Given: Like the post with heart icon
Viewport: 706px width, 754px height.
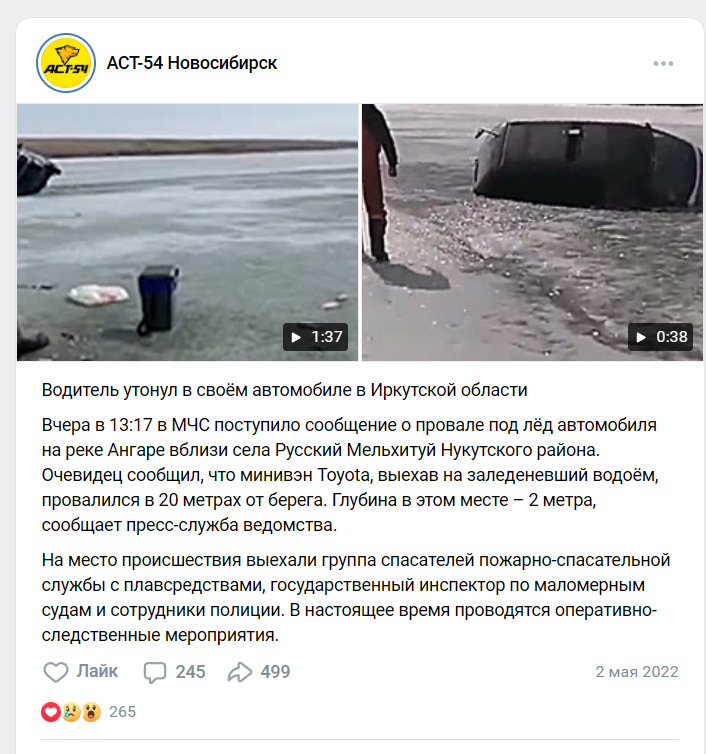Looking at the screenshot, I should pyautogui.click(x=56, y=672).
